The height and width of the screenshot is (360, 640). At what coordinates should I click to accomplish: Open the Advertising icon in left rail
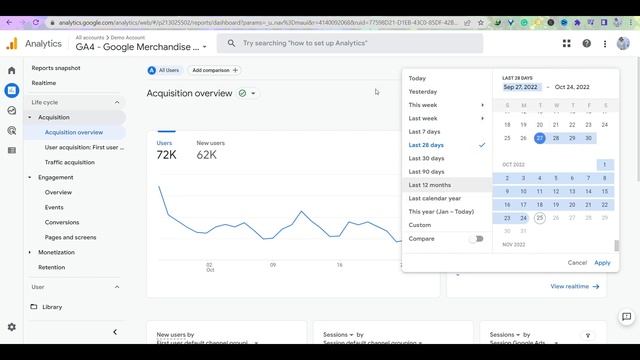[11, 130]
